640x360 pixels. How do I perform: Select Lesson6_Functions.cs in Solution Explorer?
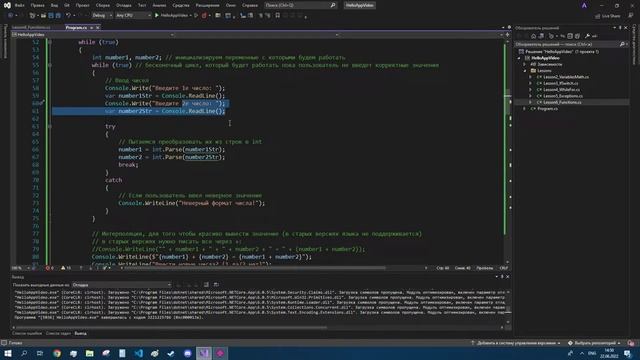(x=562, y=102)
